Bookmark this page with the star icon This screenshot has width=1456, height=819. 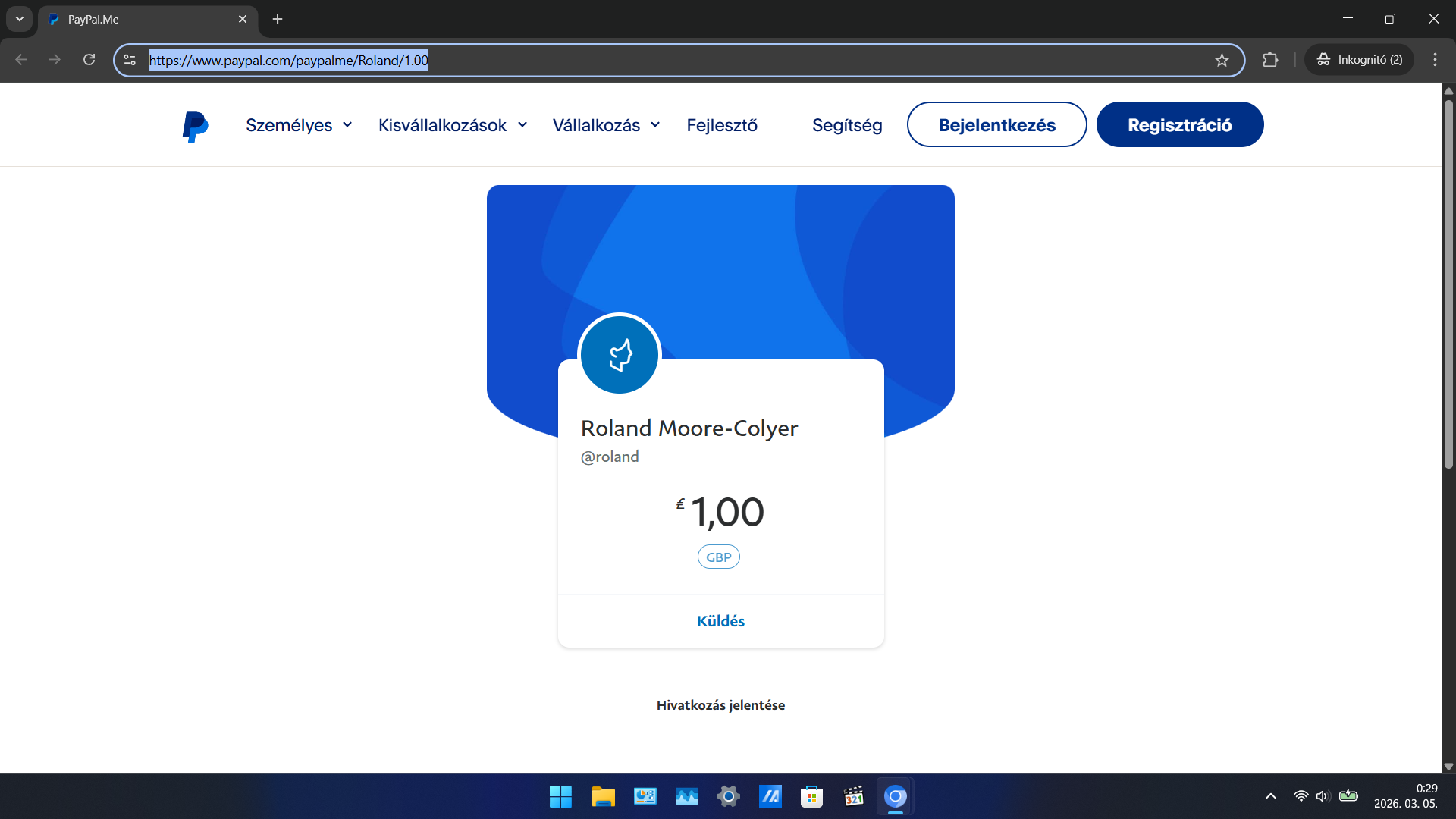click(x=1222, y=60)
